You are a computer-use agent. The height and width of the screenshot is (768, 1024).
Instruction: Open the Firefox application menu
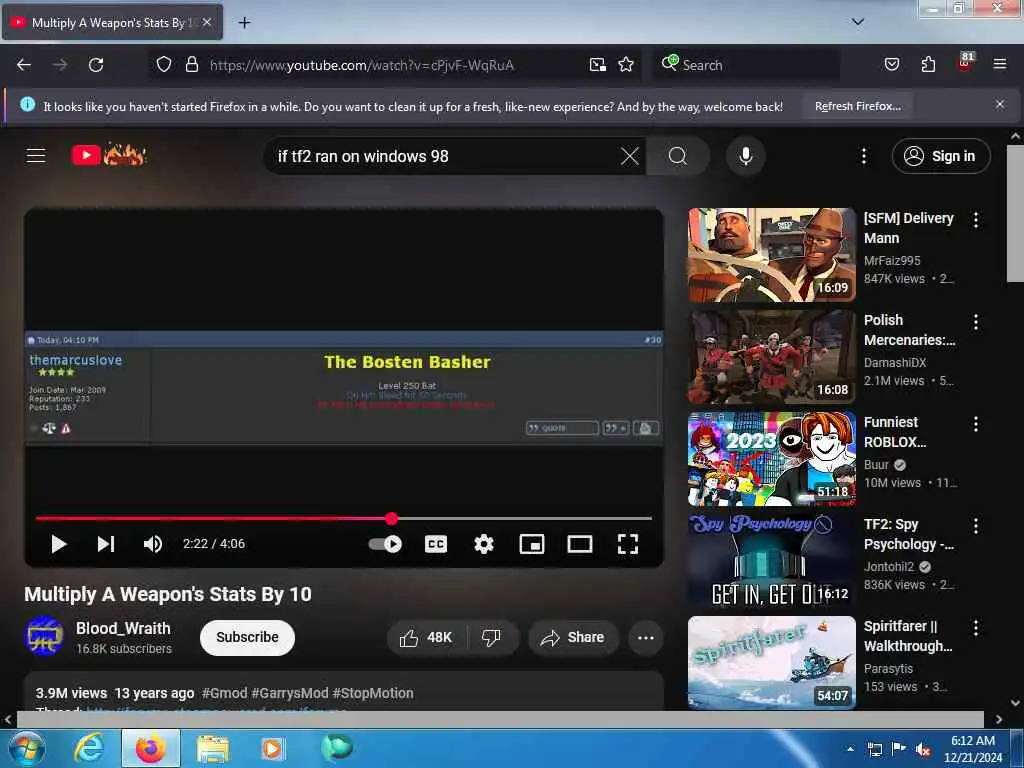(x=1000, y=65)
